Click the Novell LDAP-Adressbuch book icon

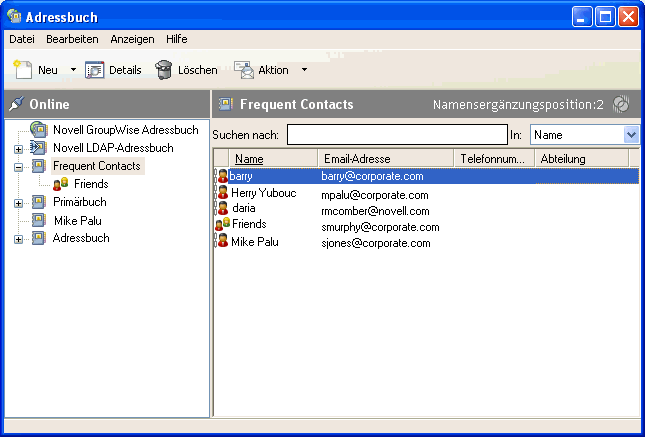pos(38,147)
